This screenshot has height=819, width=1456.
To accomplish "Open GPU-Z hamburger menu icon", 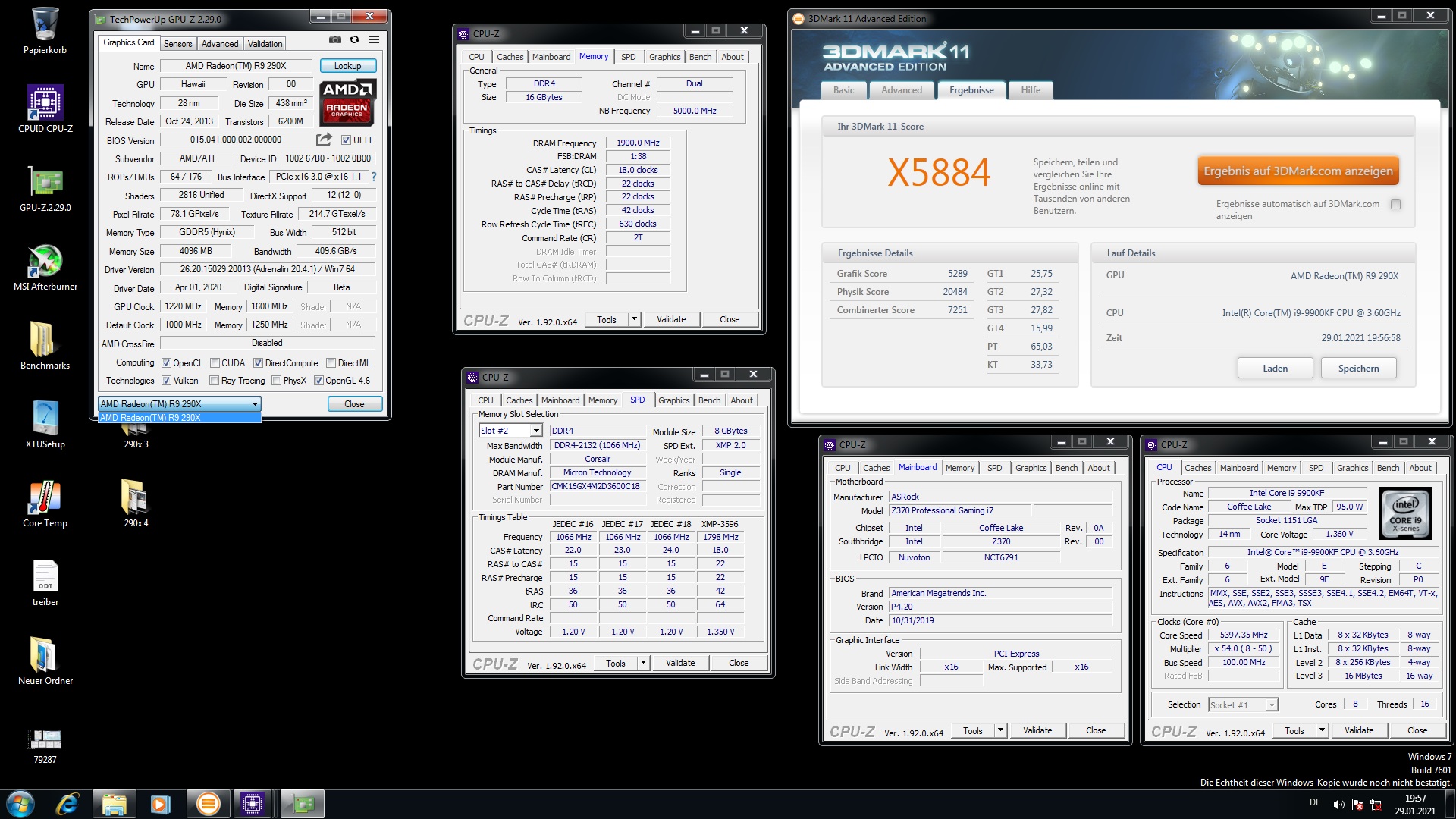I will coord(374,39).
